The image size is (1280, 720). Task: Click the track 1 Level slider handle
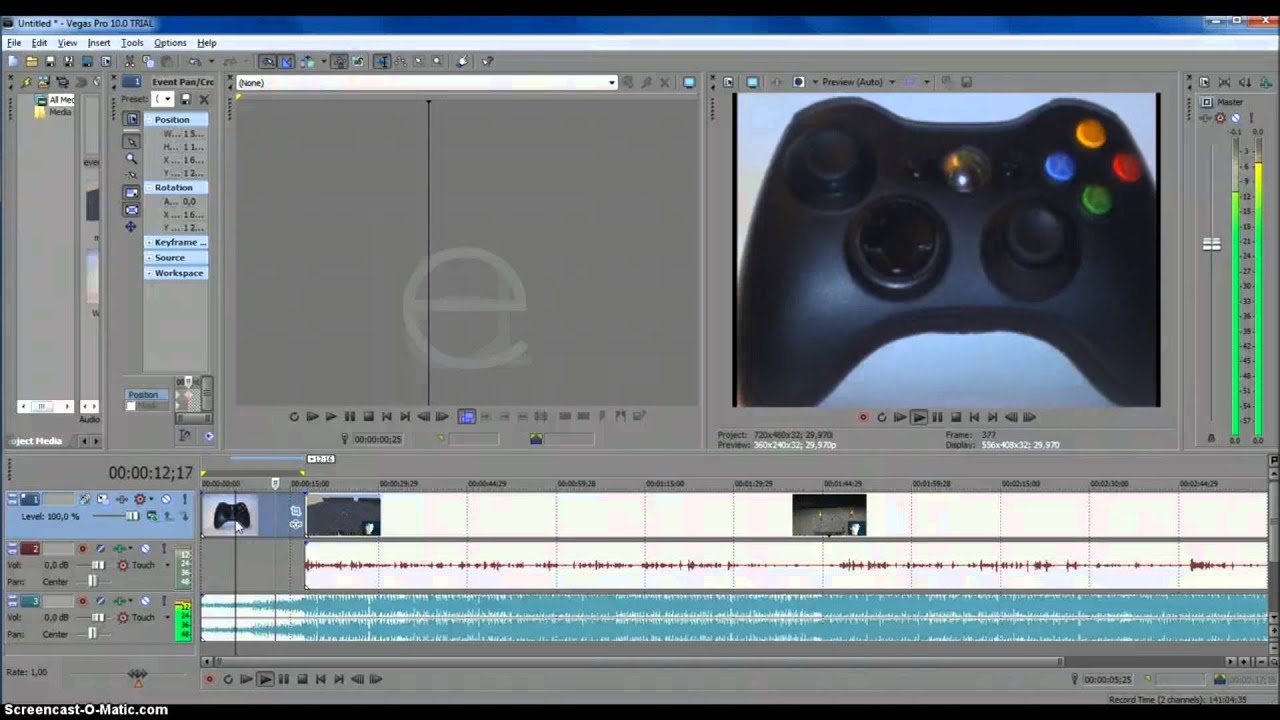click(131, 516)
